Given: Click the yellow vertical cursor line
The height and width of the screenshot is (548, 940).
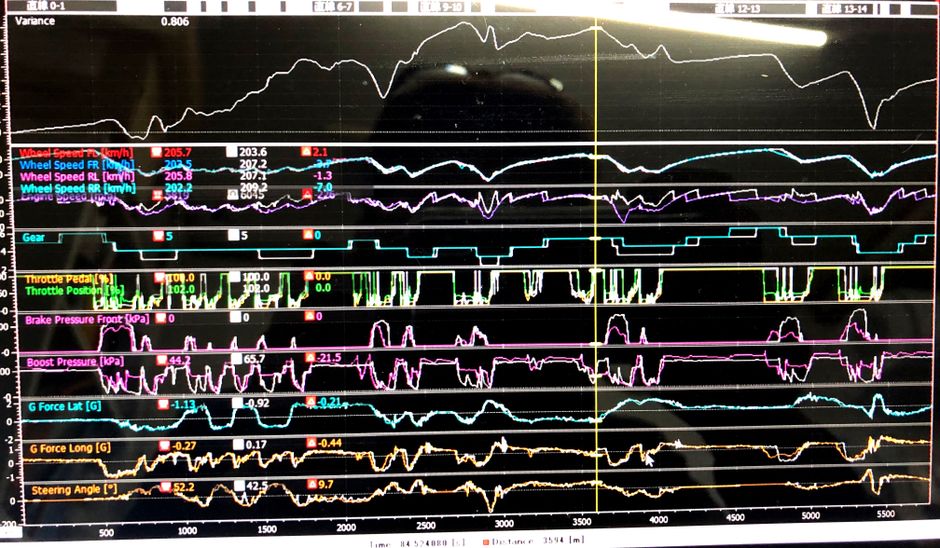Looking at the screenshot, I should (x=596, y=300).
